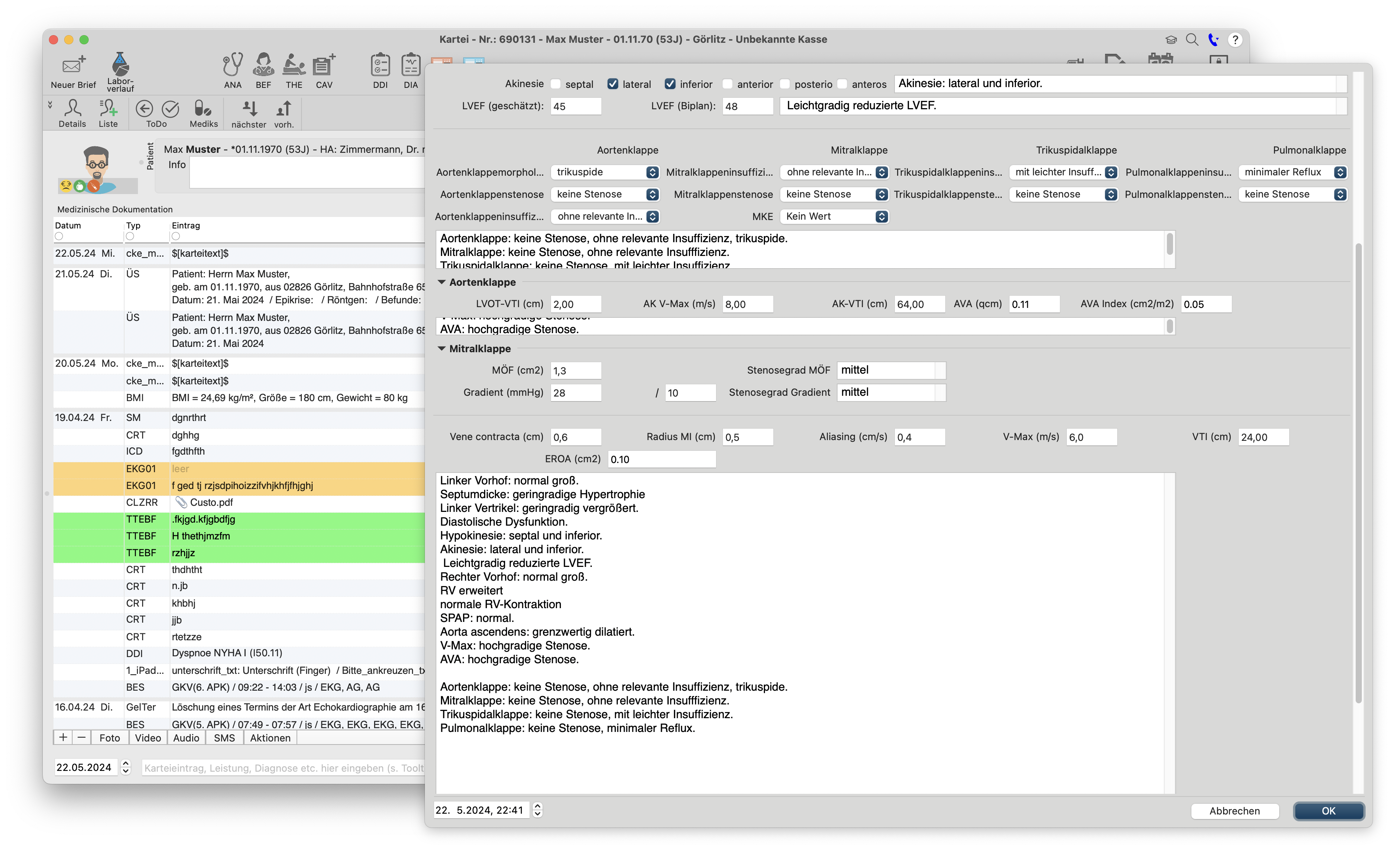This screenshot has height=858, width=1400.
Task: Uncheck the Akinesie lateral checkbox
Action: click(612, 84)
